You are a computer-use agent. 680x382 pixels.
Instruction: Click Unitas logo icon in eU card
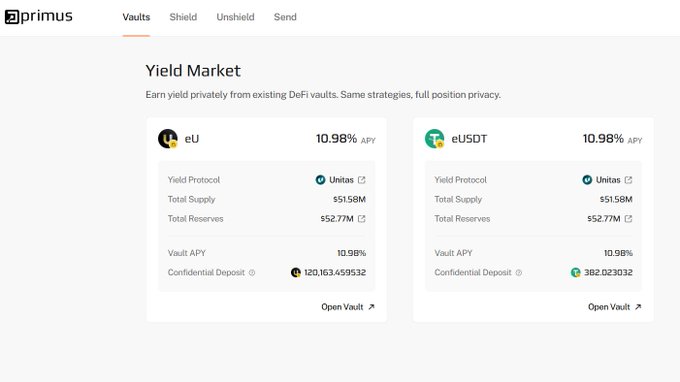point(320,180)
